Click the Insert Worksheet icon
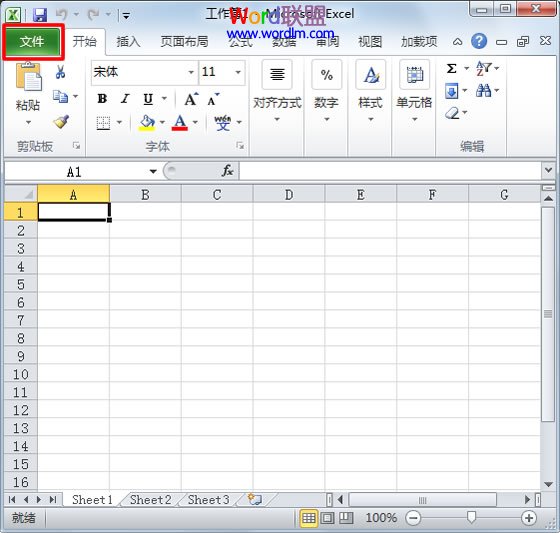This screenshot has width=560, height=533. click(x=255, y=499)
